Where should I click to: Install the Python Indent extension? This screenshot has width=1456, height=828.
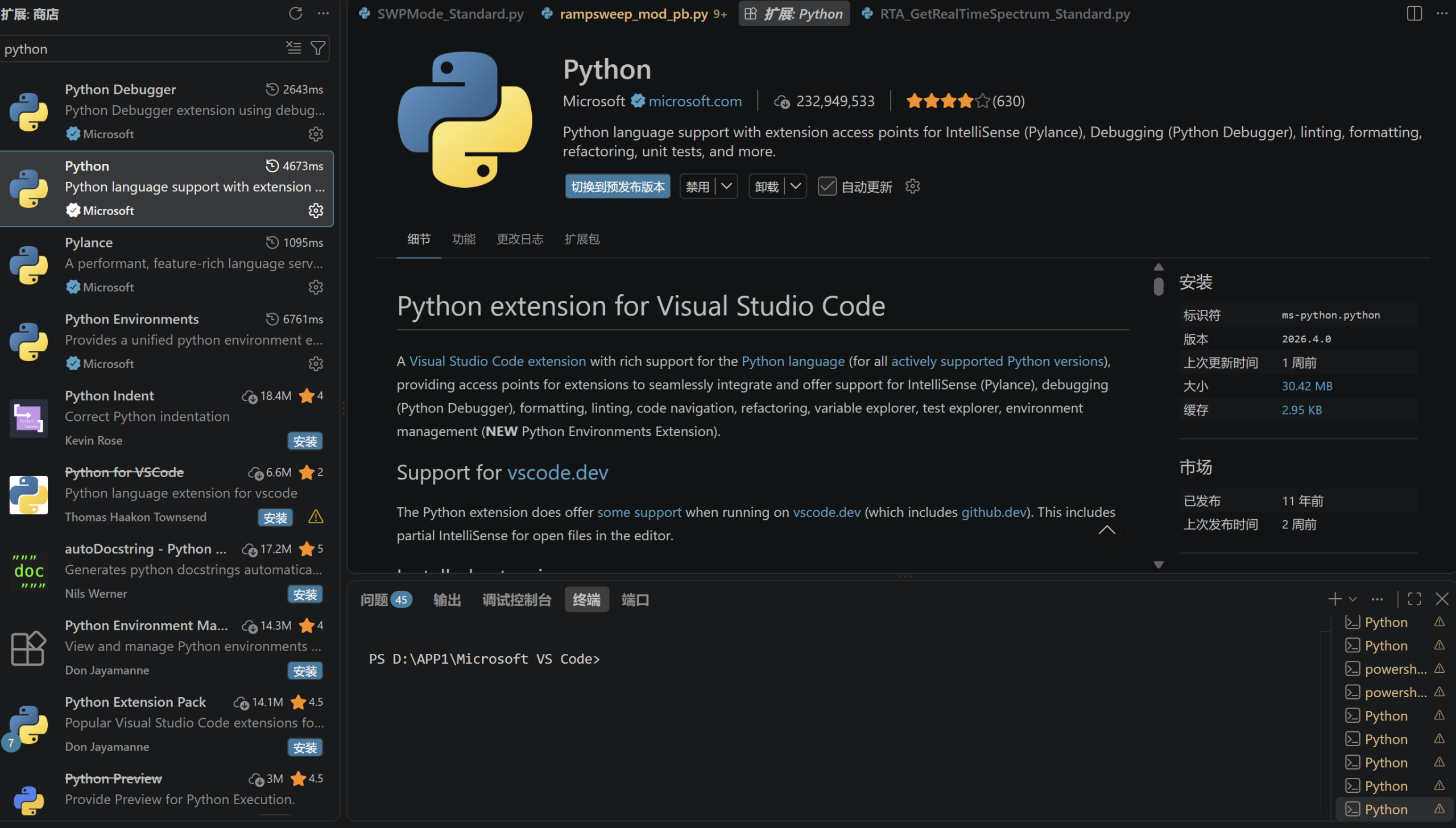(305, 441)
